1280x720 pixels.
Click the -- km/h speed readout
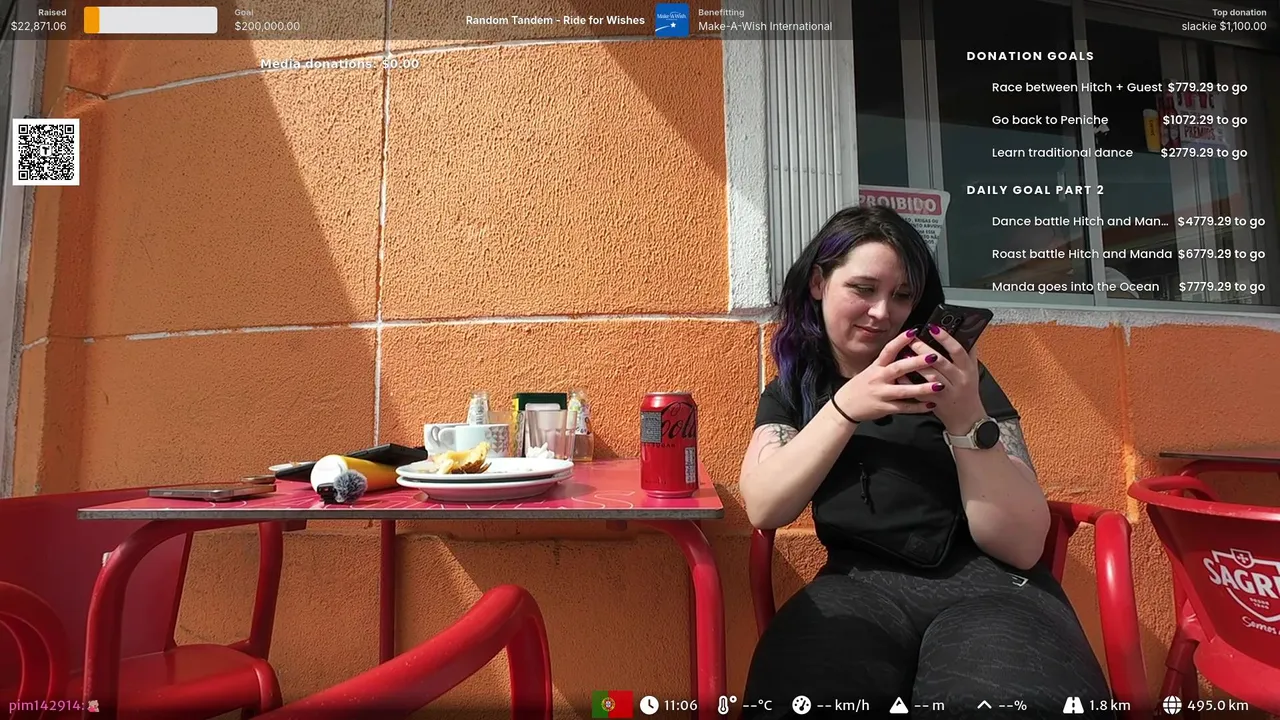(843, 705)
